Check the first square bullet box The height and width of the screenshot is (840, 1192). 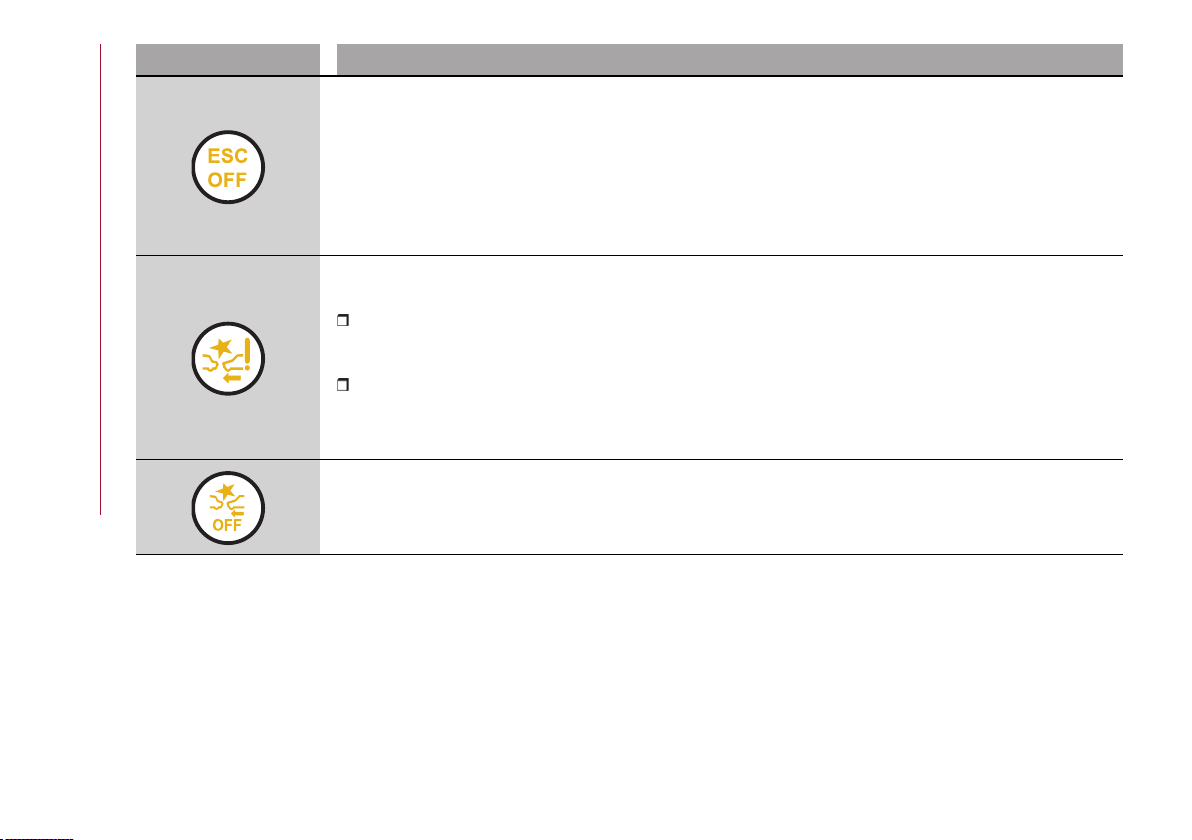[342, 321]
